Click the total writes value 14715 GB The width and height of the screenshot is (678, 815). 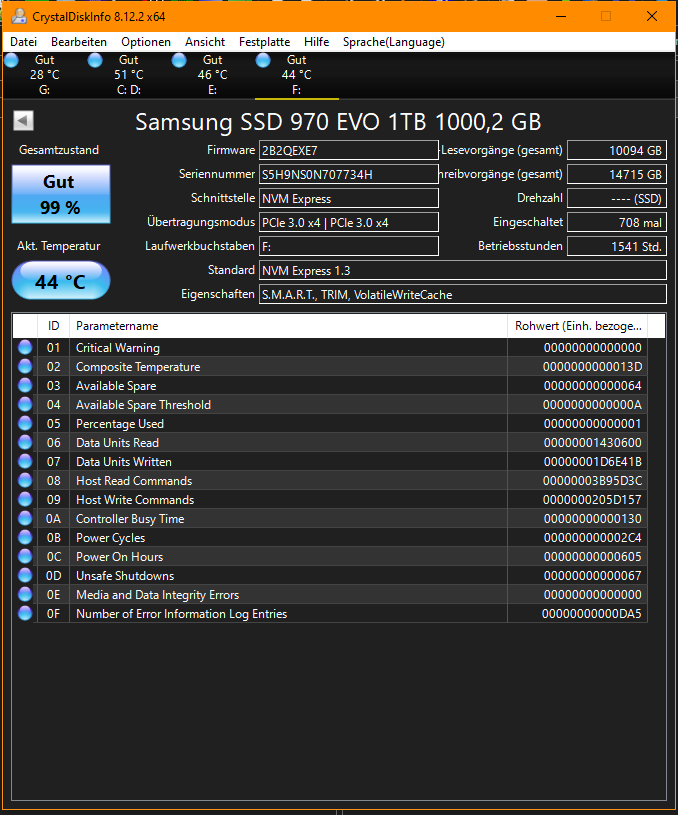pos(617,174)
